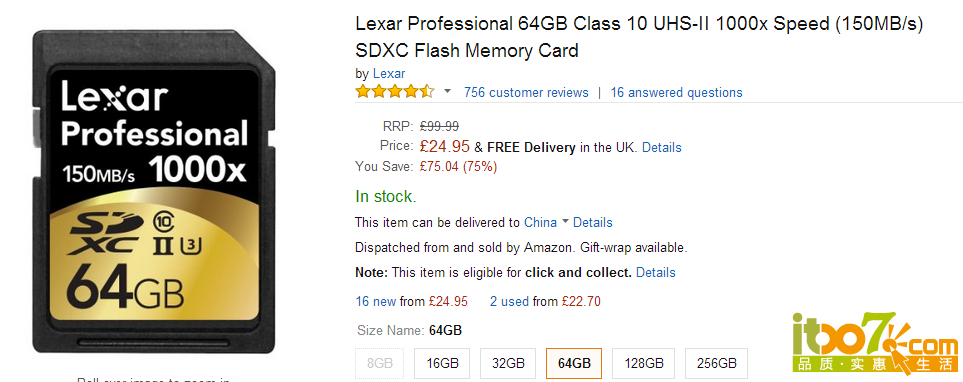
Task: Open the 16 answered questions link
Action: coord(676,93)
